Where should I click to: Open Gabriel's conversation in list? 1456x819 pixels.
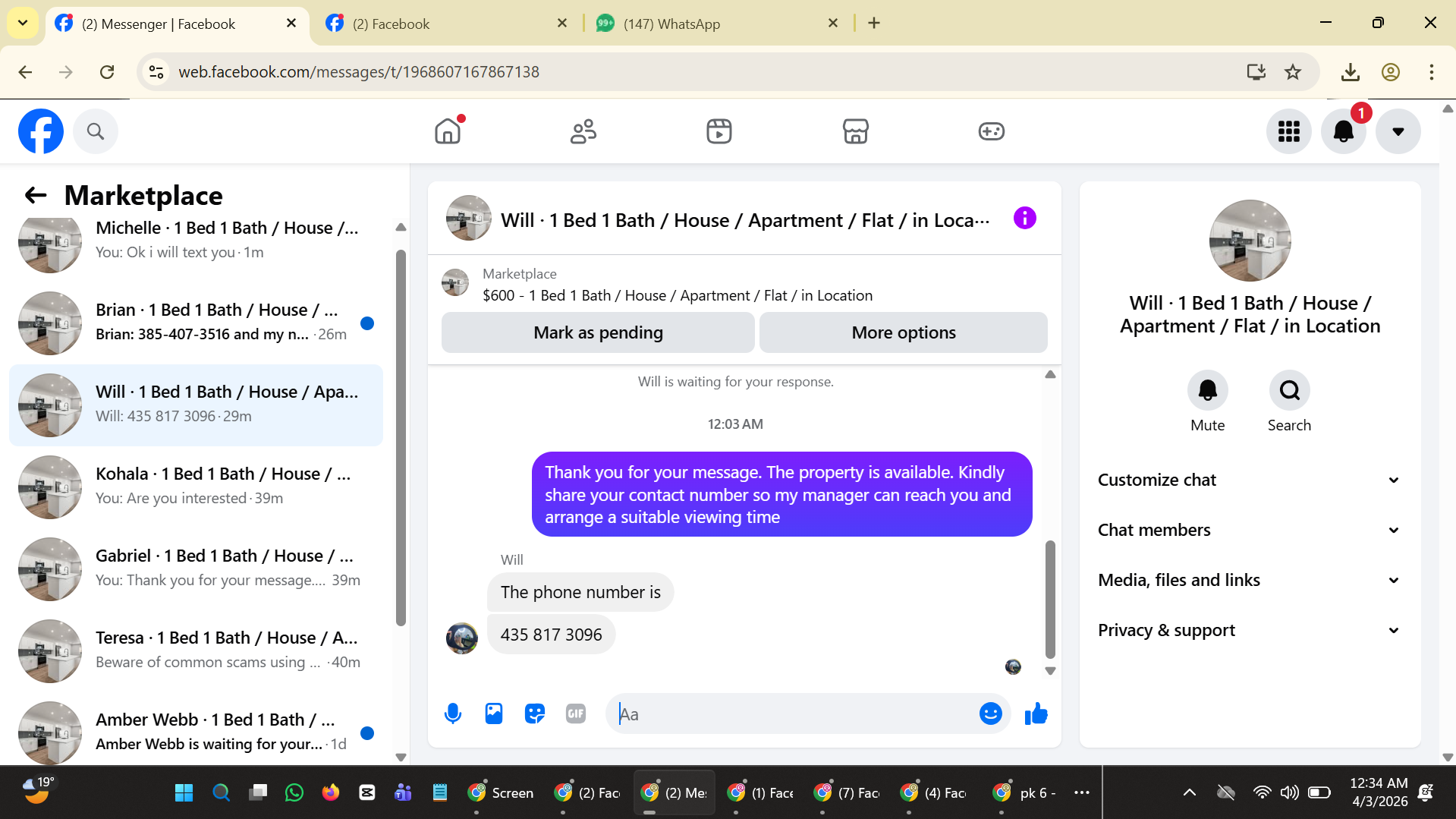[196, 569]
